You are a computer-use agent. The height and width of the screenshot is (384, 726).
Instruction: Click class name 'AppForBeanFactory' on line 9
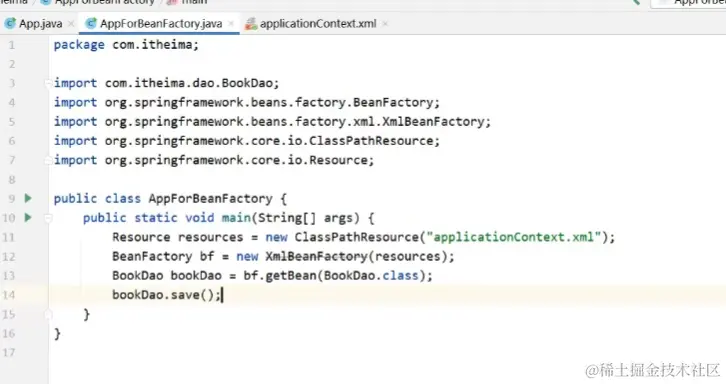(x=210, y=199)
